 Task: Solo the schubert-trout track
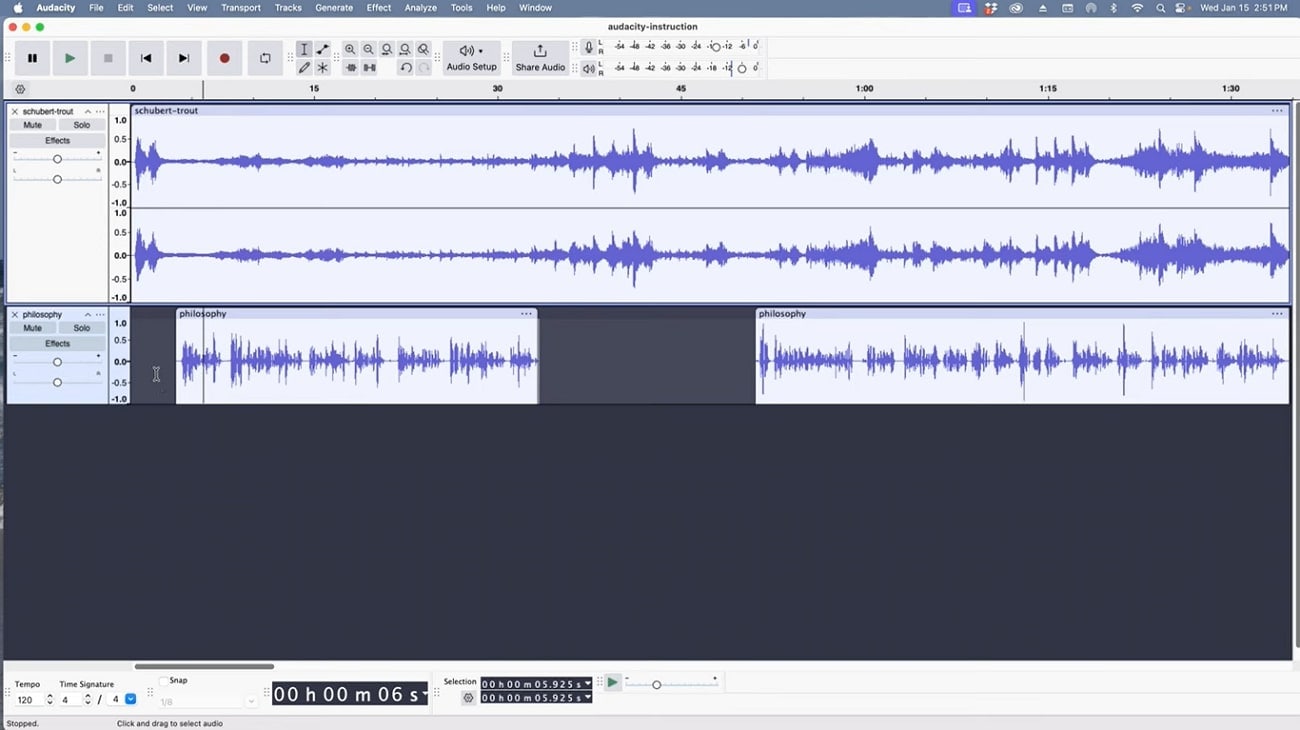tap(82, 125)
